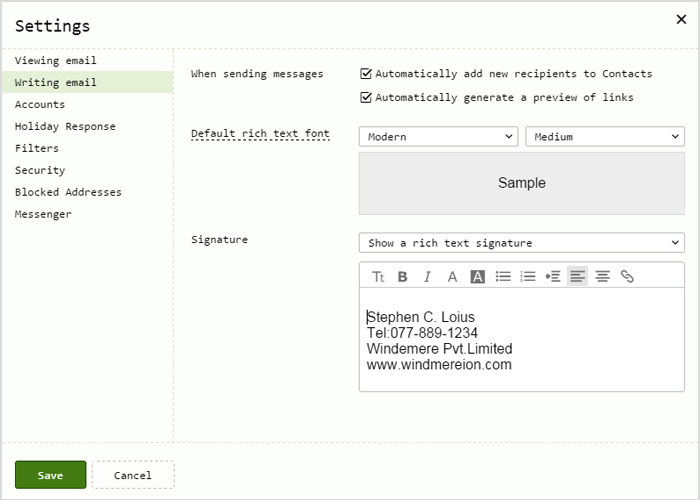
Task: Save the settings
Action: coord(50,475)
